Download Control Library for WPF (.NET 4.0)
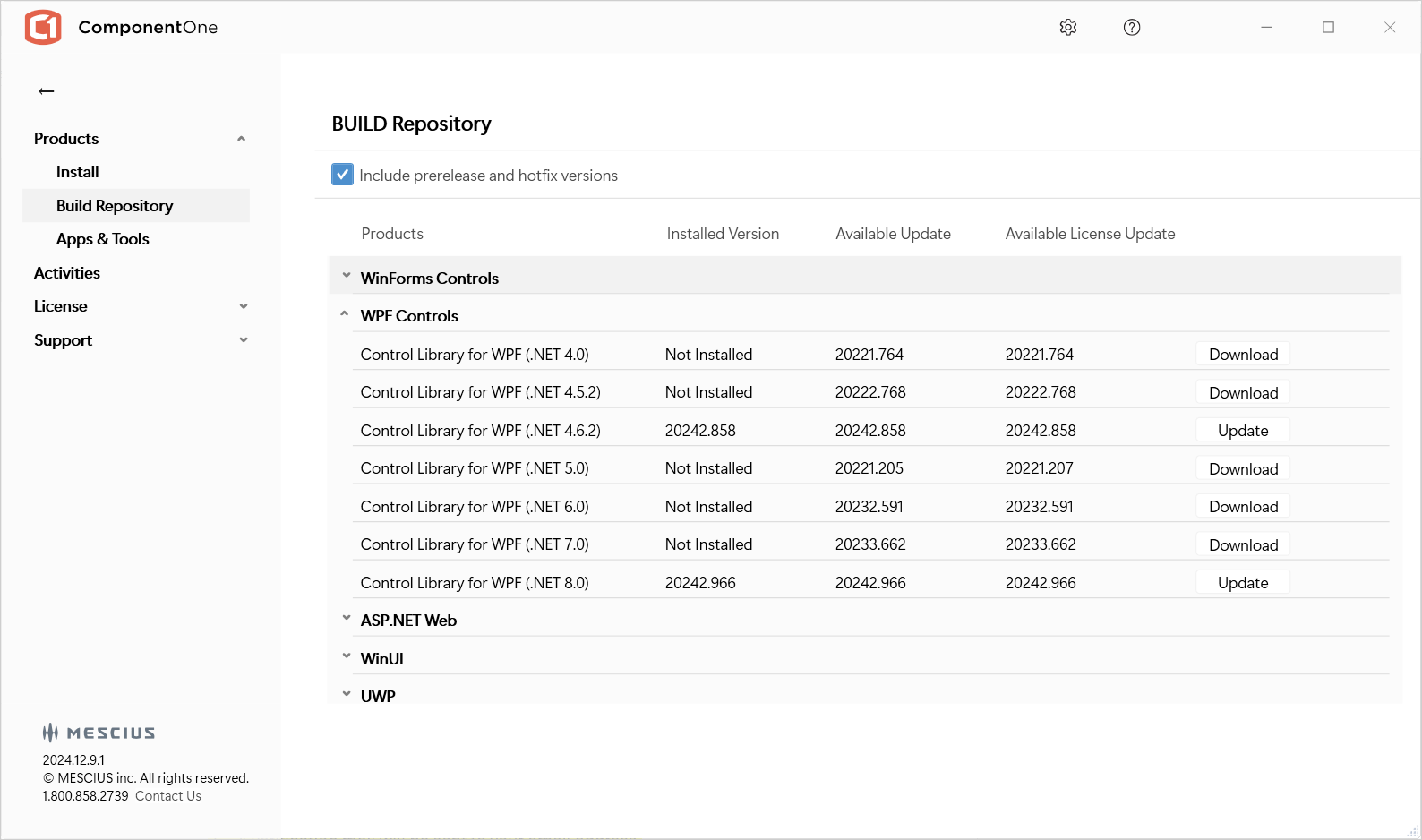This screenshot has width=1422, height=840. (x=1243, y=355)
